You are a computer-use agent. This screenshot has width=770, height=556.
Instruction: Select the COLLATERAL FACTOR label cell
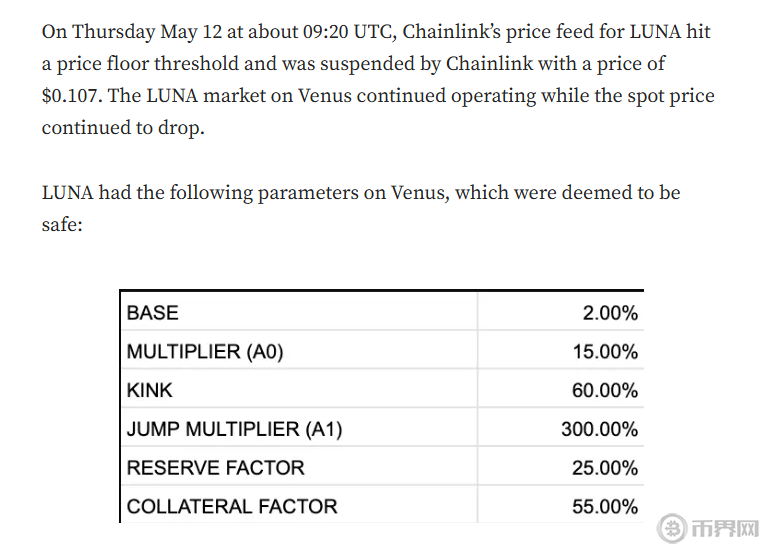click(232, 506)
